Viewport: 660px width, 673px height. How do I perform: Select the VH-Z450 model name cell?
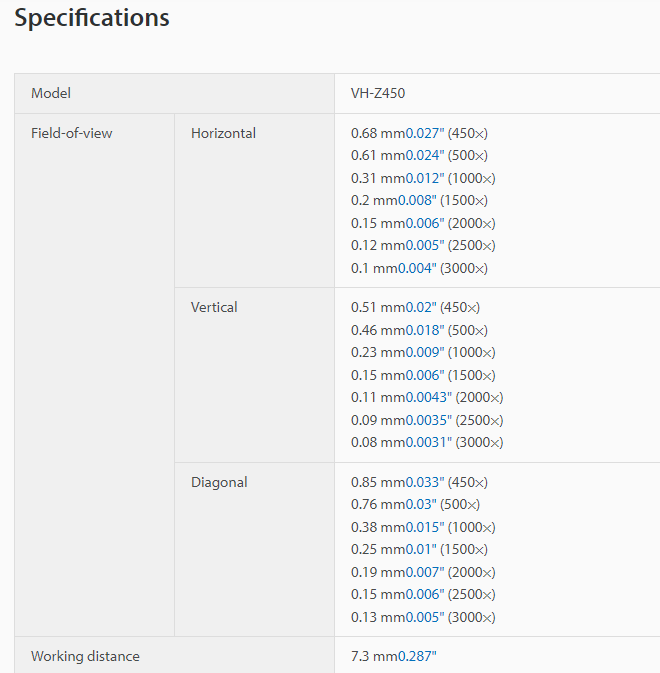tap(378, 93)
